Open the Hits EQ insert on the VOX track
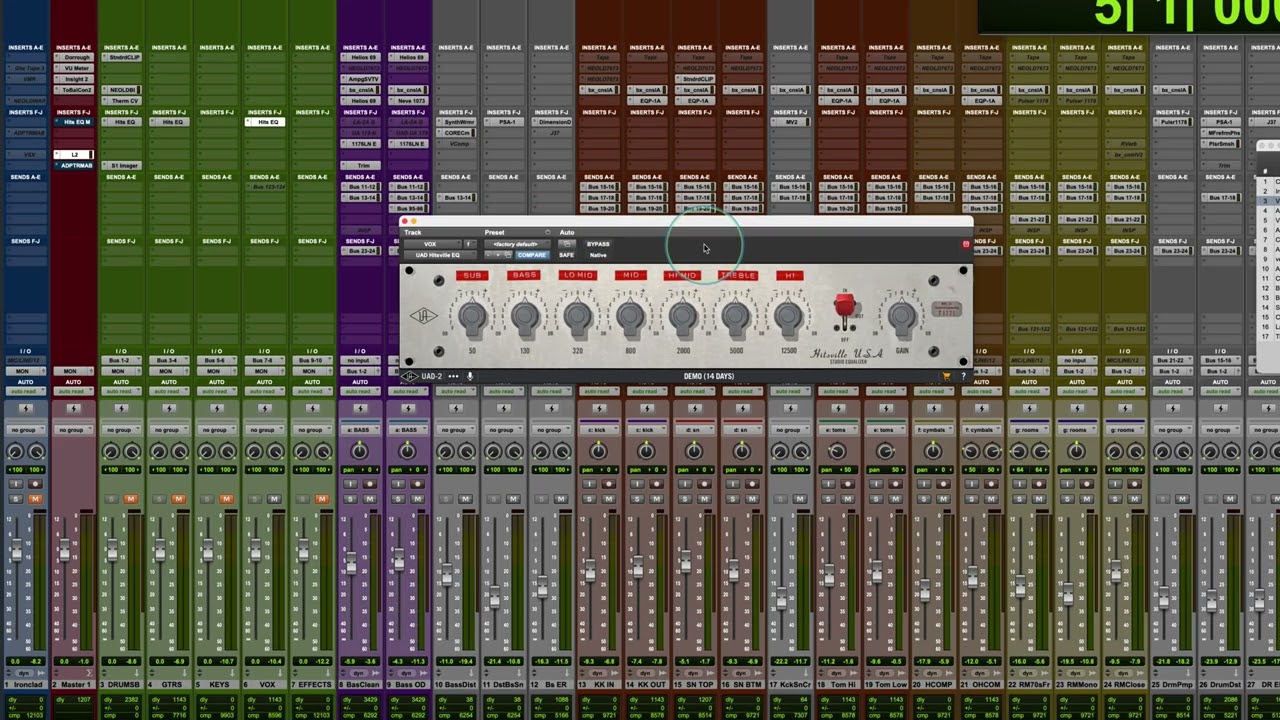 (x=265, y=122)
